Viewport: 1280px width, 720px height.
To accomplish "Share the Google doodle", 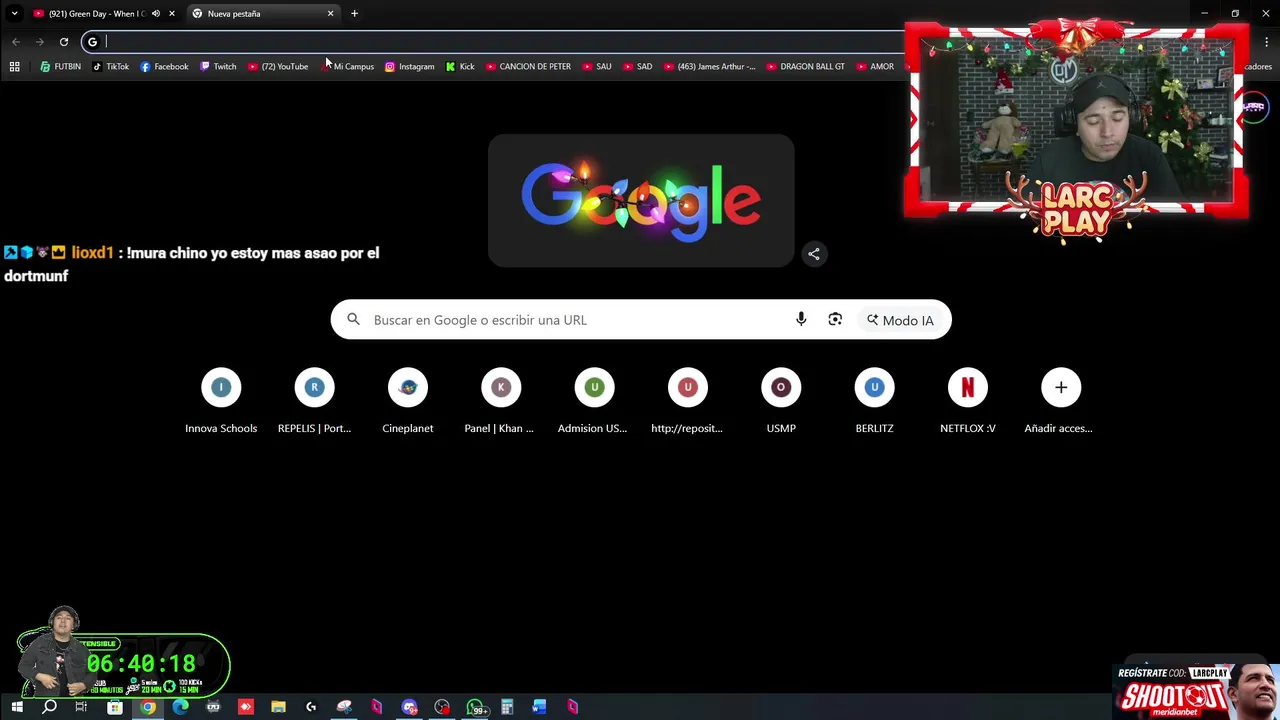I will 814,254.
